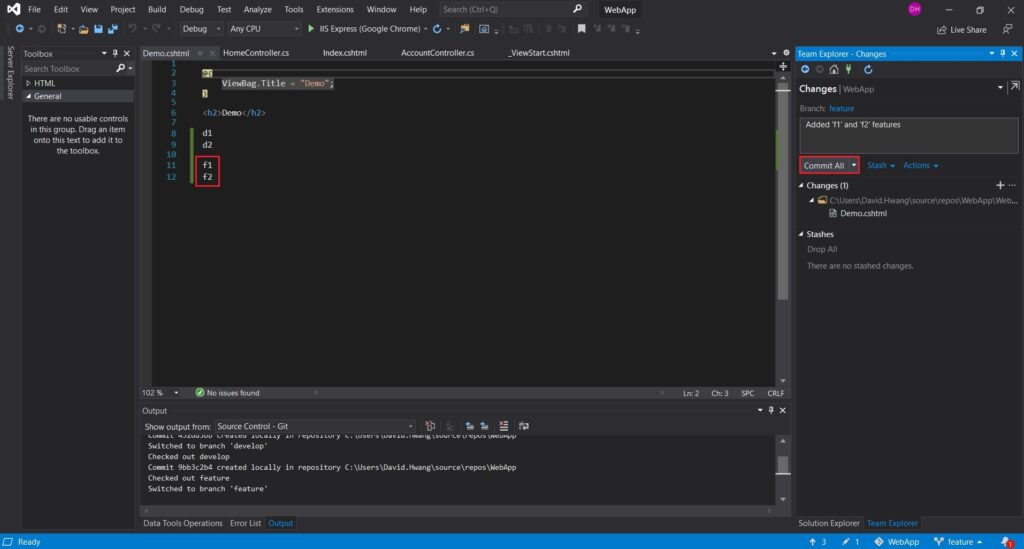The image size is (1024, 549).
Task: Expand the Commit All dropdown arrow
Action: (854, 165)
